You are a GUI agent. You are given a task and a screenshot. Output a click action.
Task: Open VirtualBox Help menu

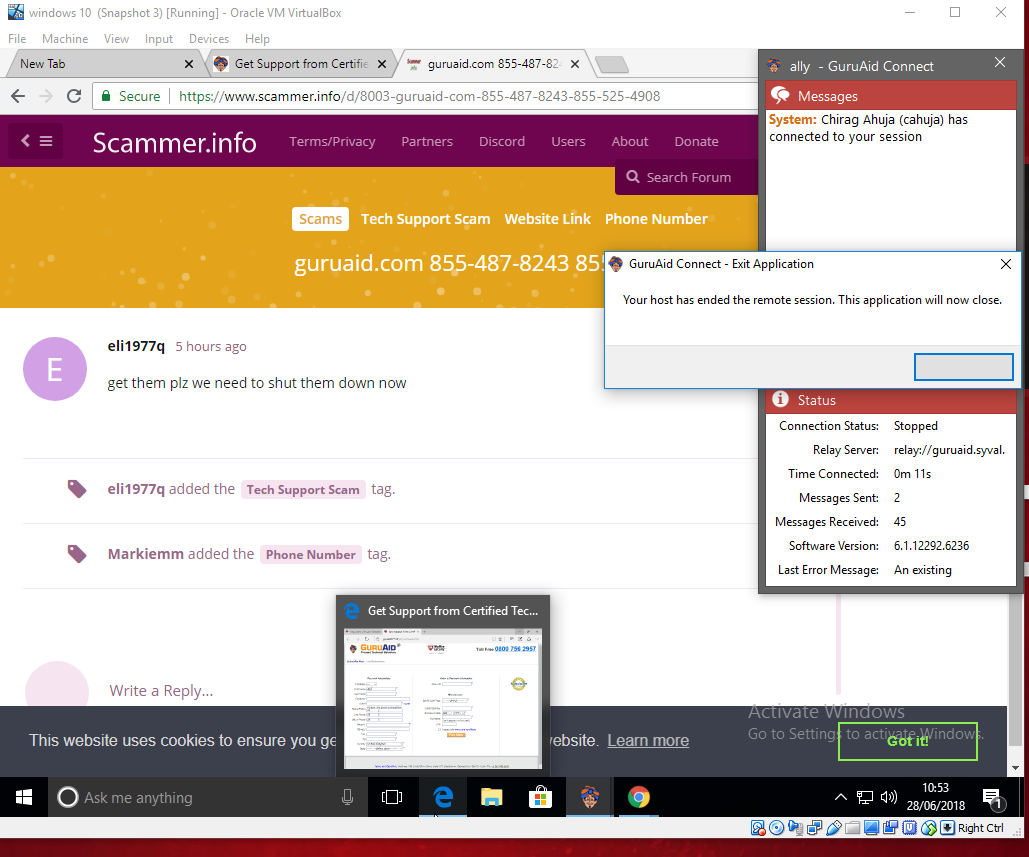257,39
